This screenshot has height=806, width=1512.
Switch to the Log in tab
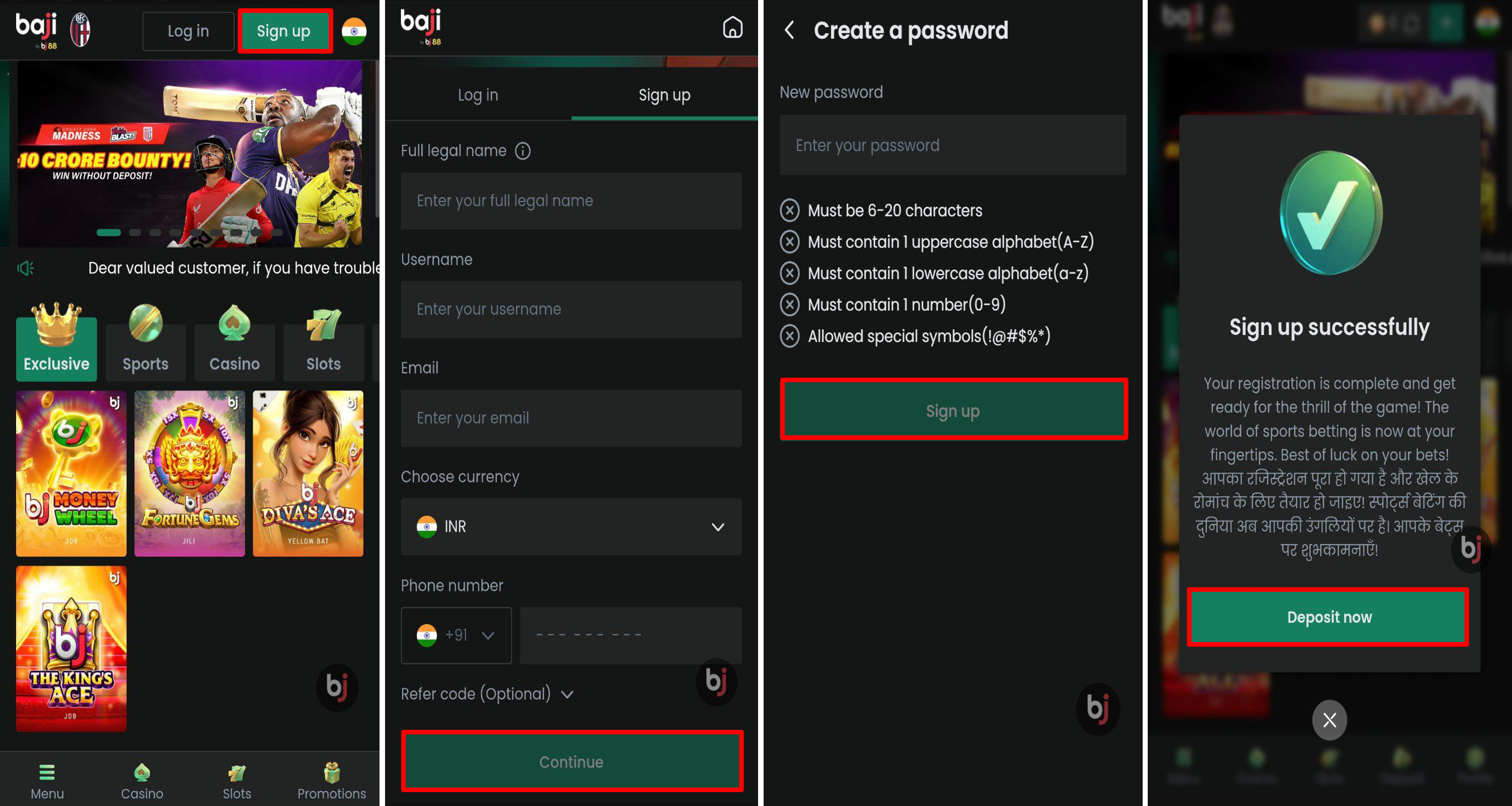(x=478, y=95)
